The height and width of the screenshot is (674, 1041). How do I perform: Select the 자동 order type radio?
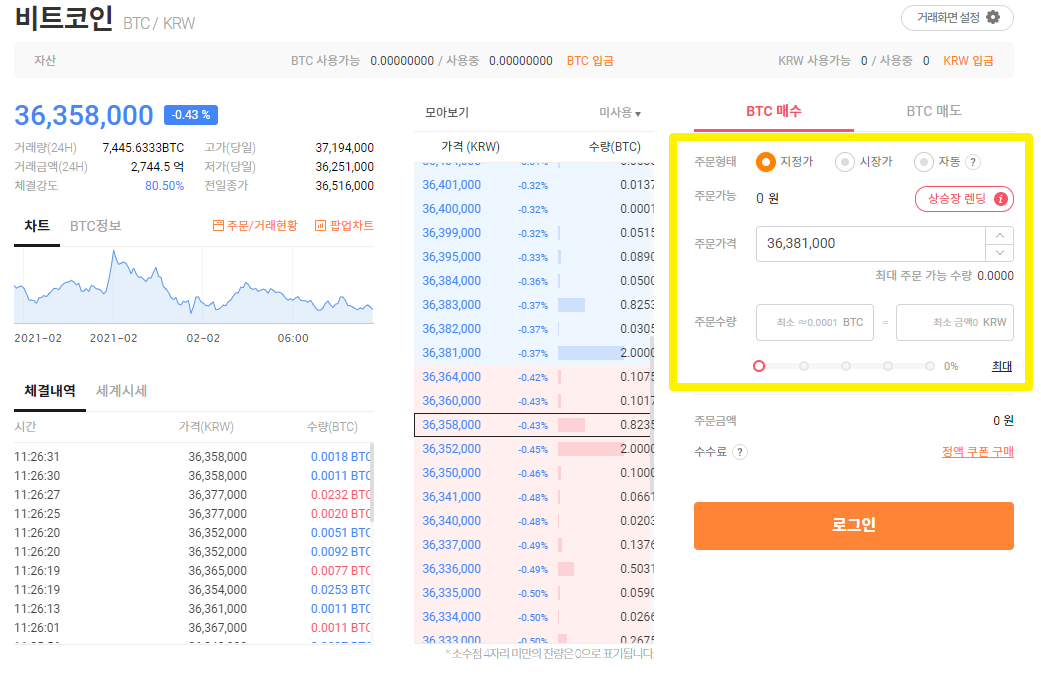click(x=923, y=162)
